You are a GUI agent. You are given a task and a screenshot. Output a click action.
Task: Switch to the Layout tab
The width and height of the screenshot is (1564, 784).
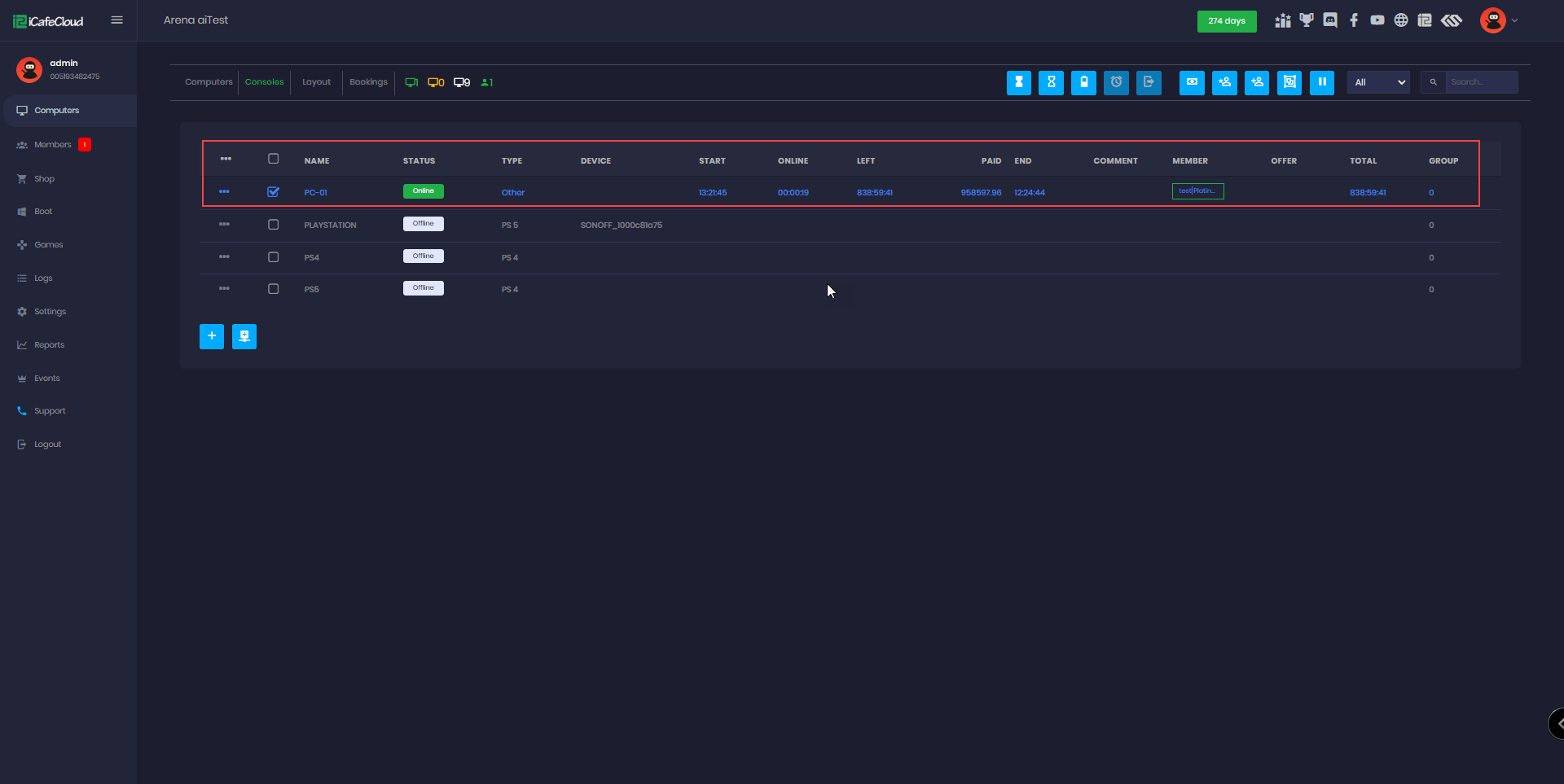click(316, 82)
